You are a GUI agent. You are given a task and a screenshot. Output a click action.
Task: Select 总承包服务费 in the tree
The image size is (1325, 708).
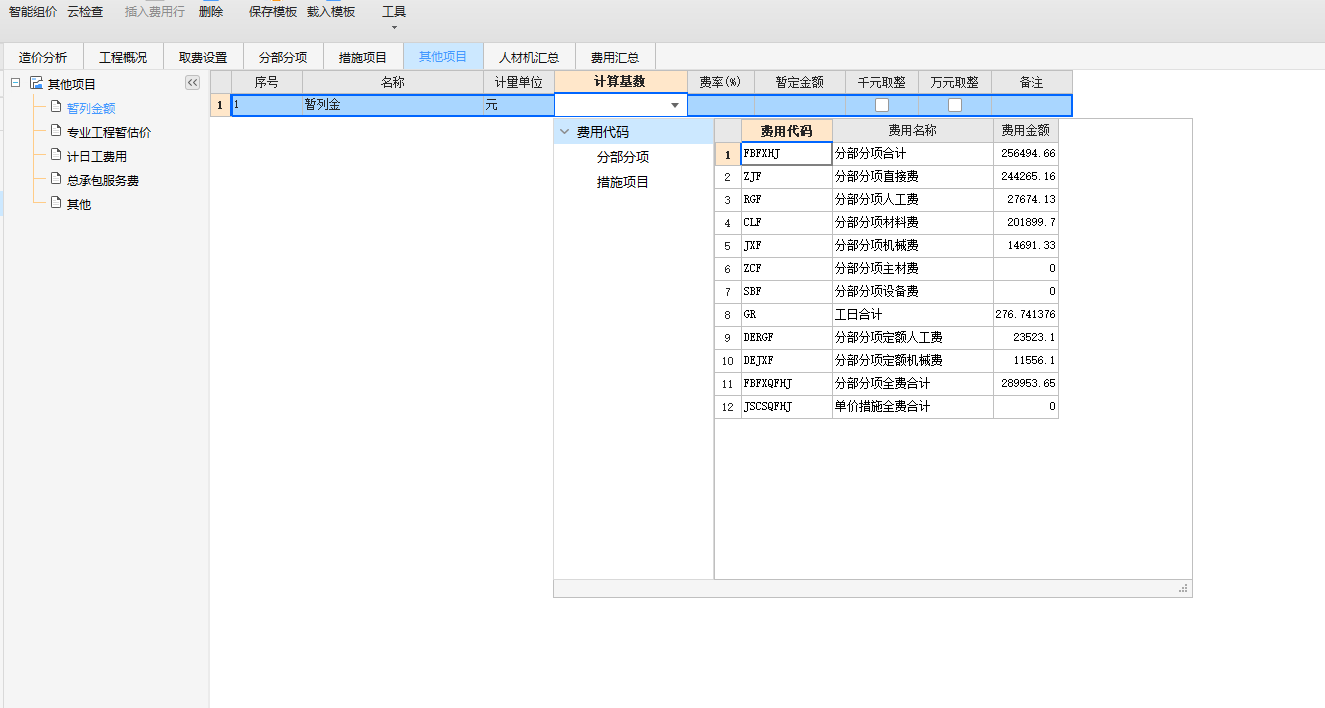103,180
